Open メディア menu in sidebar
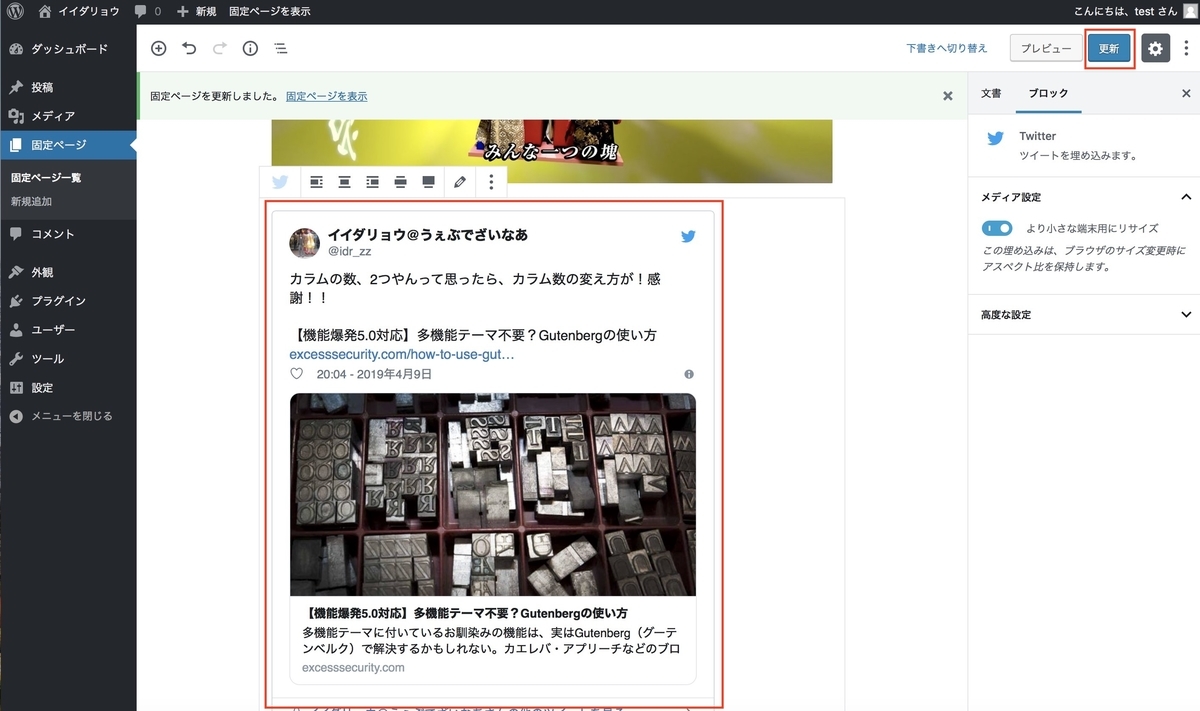 (x=68, y=116)
